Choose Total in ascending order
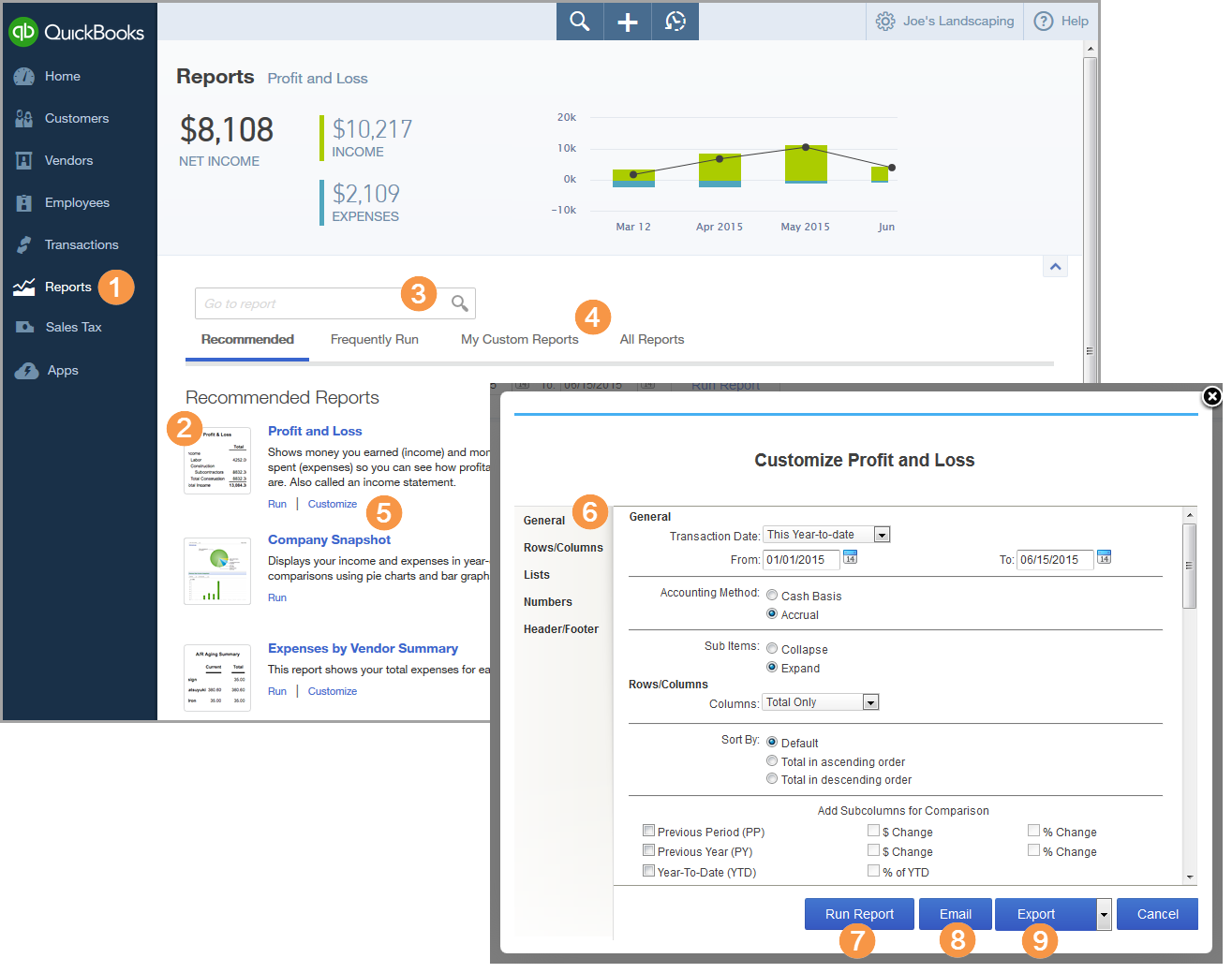1232x973 pixels. [772, 761]
